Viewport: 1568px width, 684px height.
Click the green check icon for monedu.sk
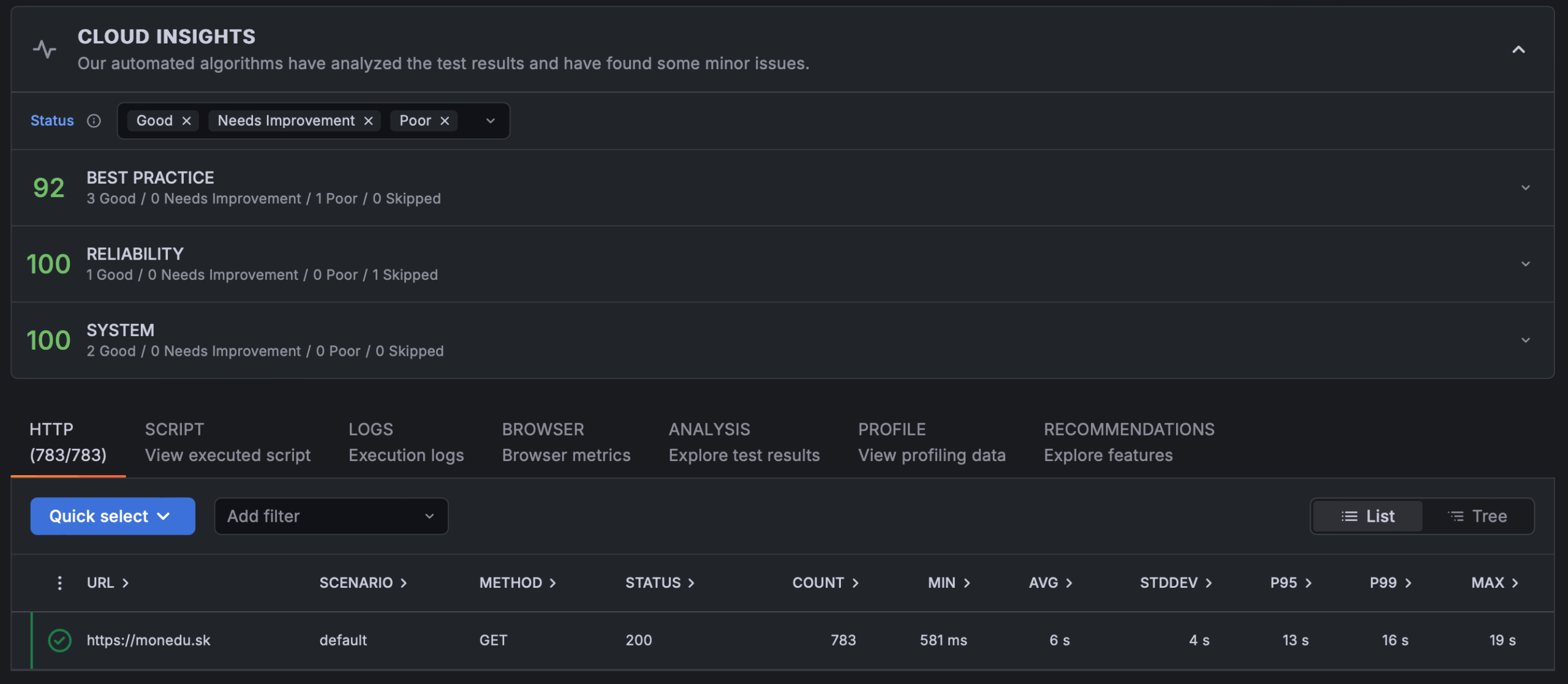coord(60,640)
